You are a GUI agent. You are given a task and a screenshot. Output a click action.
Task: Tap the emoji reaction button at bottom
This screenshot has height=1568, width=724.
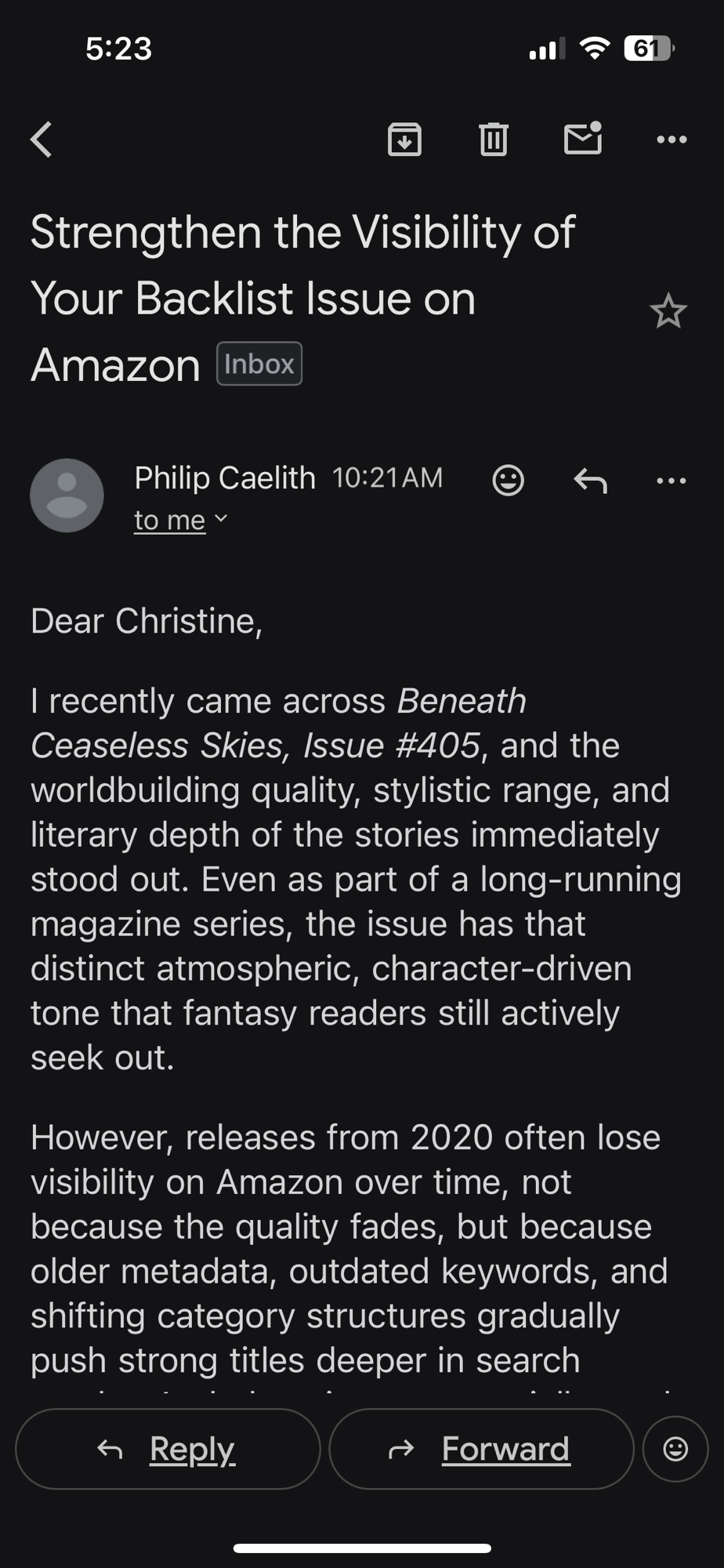675,1449
